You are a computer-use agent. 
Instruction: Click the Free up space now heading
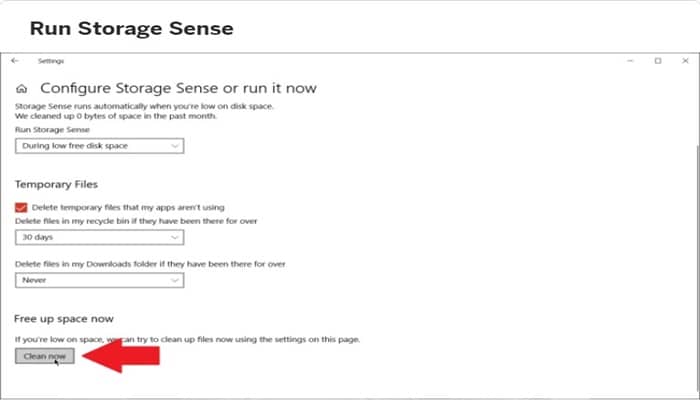64,319
